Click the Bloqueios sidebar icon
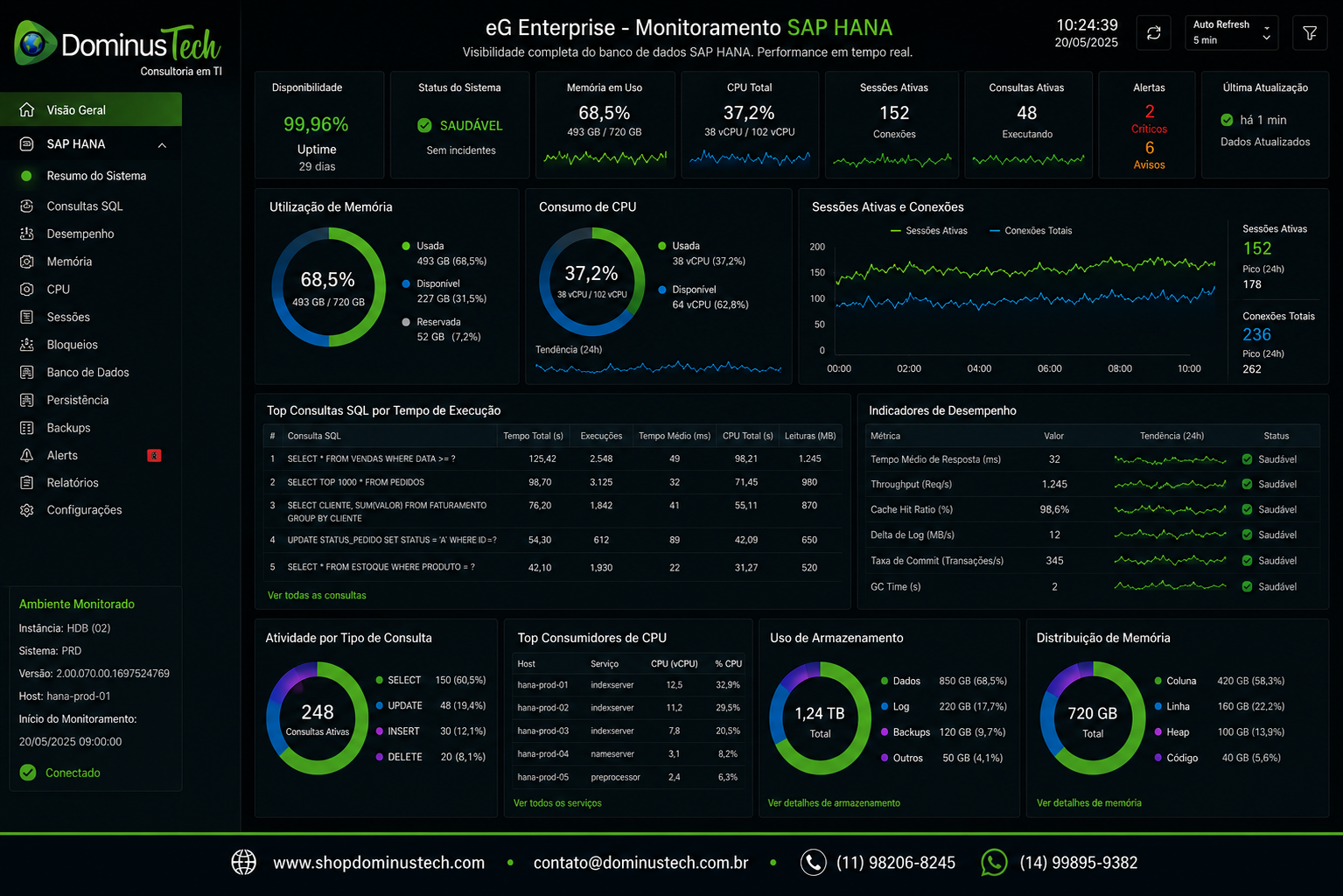Viewport: 1343px width, 896px height. click(27, 345)
